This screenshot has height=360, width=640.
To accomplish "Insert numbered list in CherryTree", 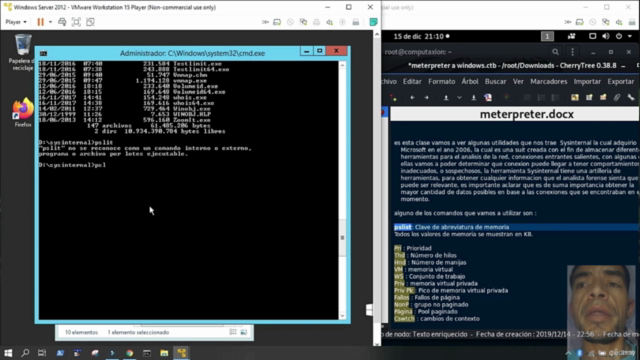I will pos(541,98).
